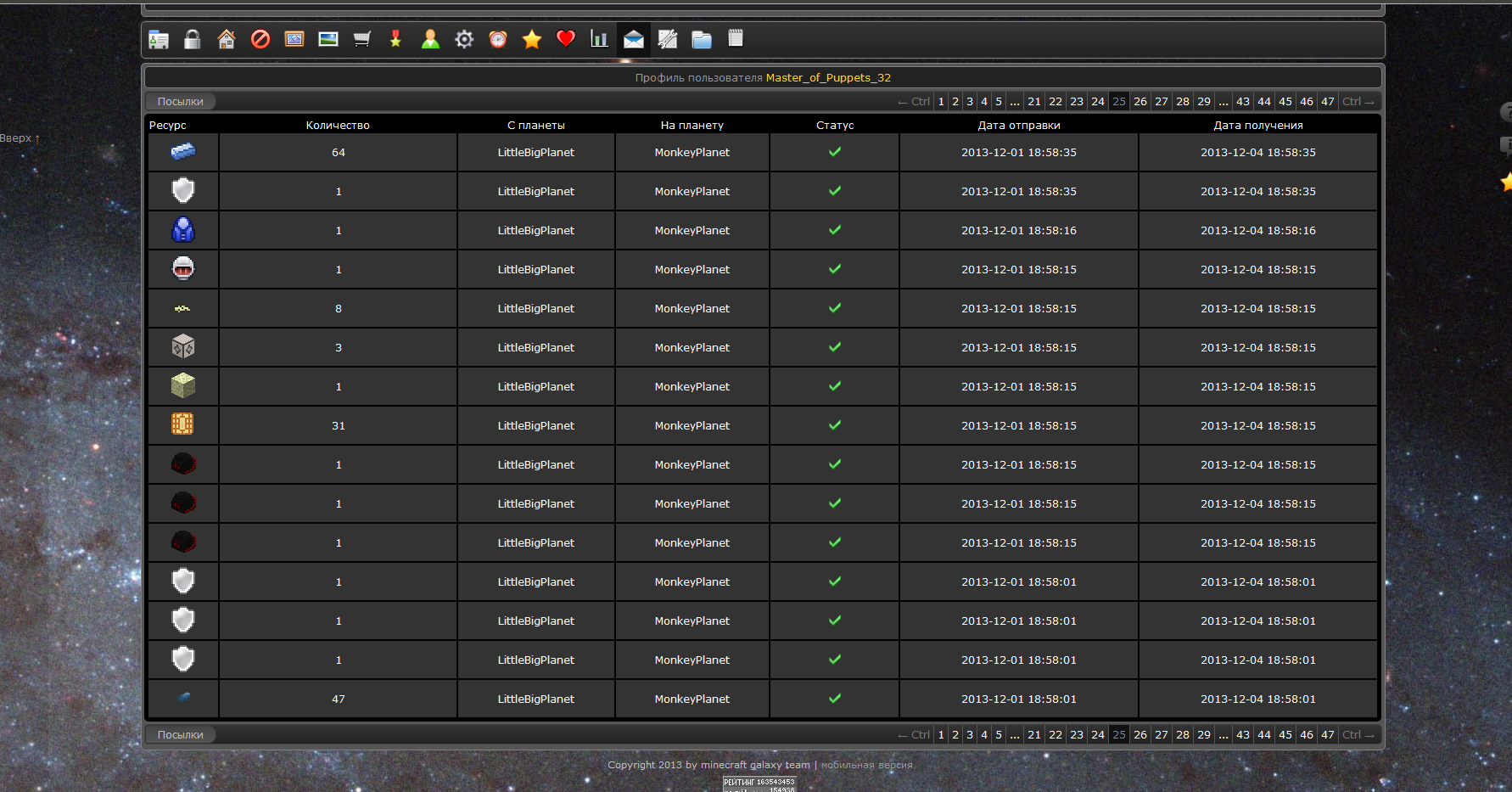Go to page 26 in top pagination
This screenshot has height=792, width=1512.
click(1140, 102)
